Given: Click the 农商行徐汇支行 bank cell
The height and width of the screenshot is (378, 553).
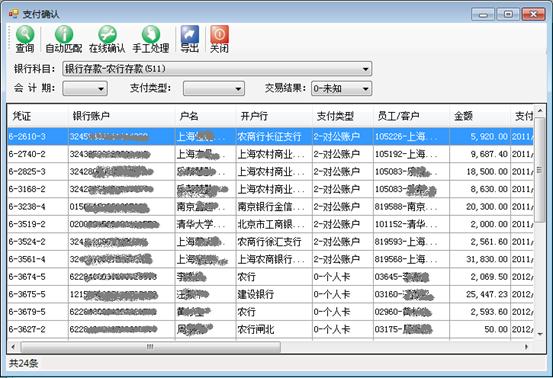Looking at the screenshot, I should click(x=274, y=242).
